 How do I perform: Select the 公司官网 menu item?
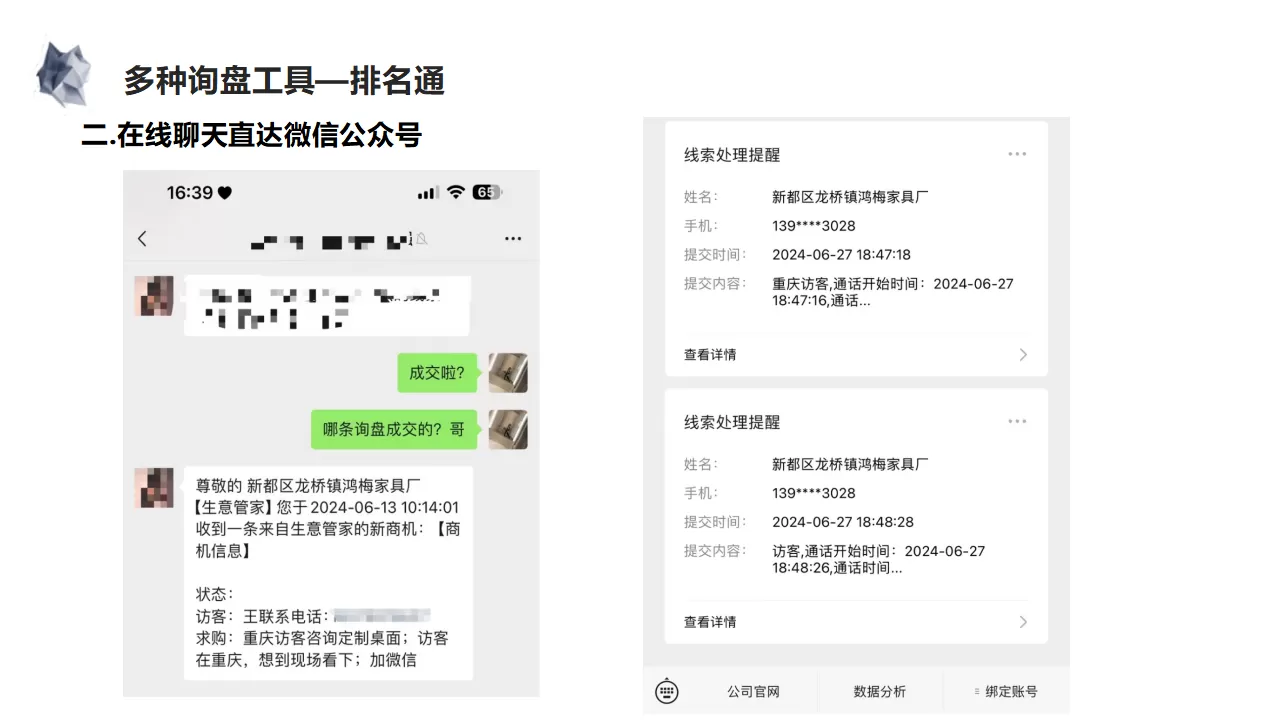(x=754, y=691)
